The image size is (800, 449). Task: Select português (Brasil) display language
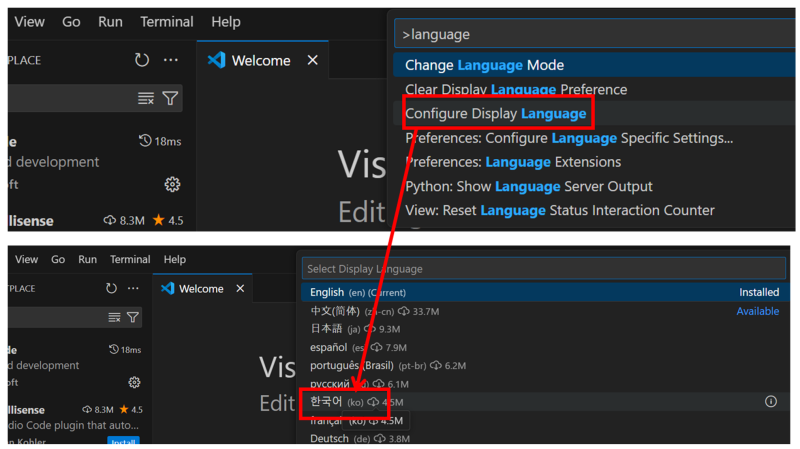[x=545, y=366]
